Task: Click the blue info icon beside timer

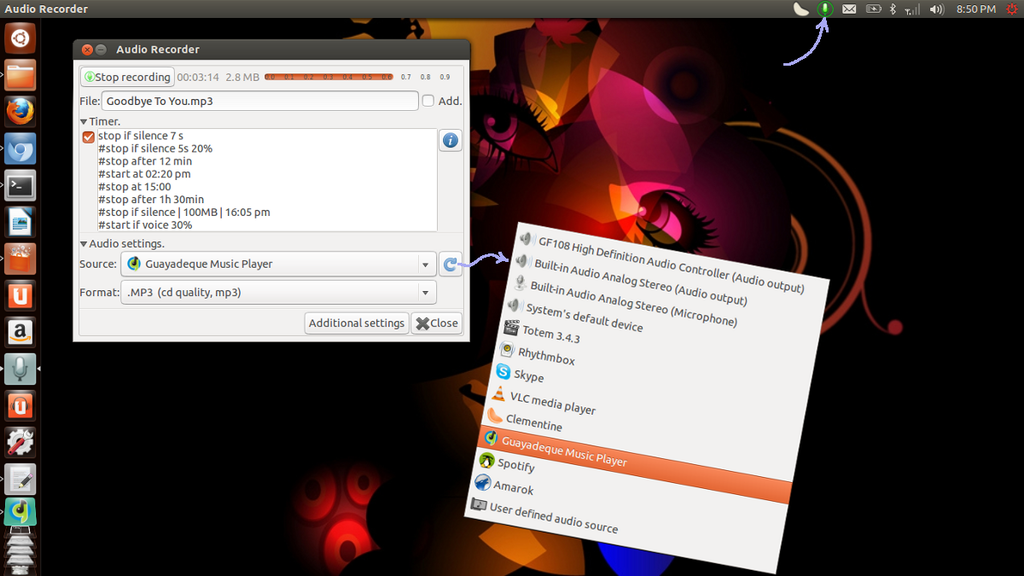Action: pos(451,141)
